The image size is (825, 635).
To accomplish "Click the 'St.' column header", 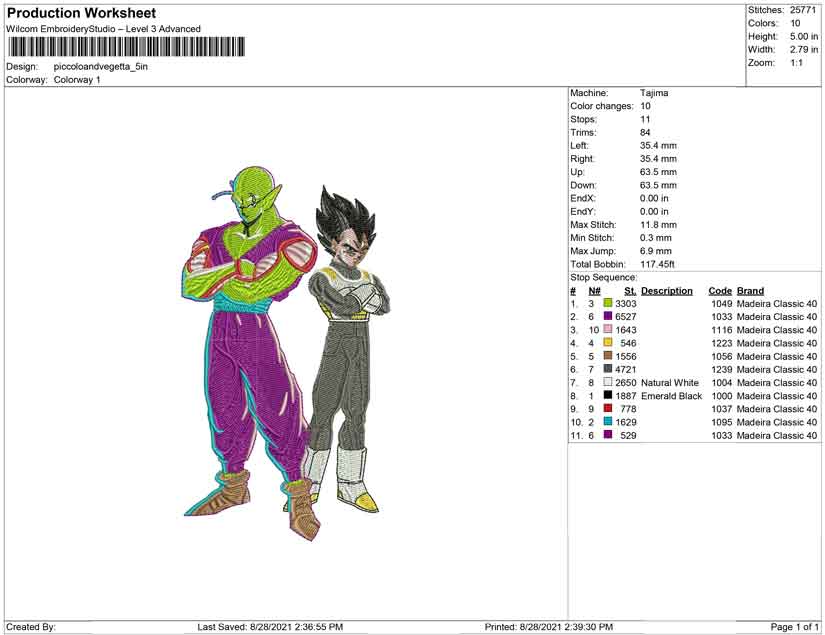I will point(630,291).
